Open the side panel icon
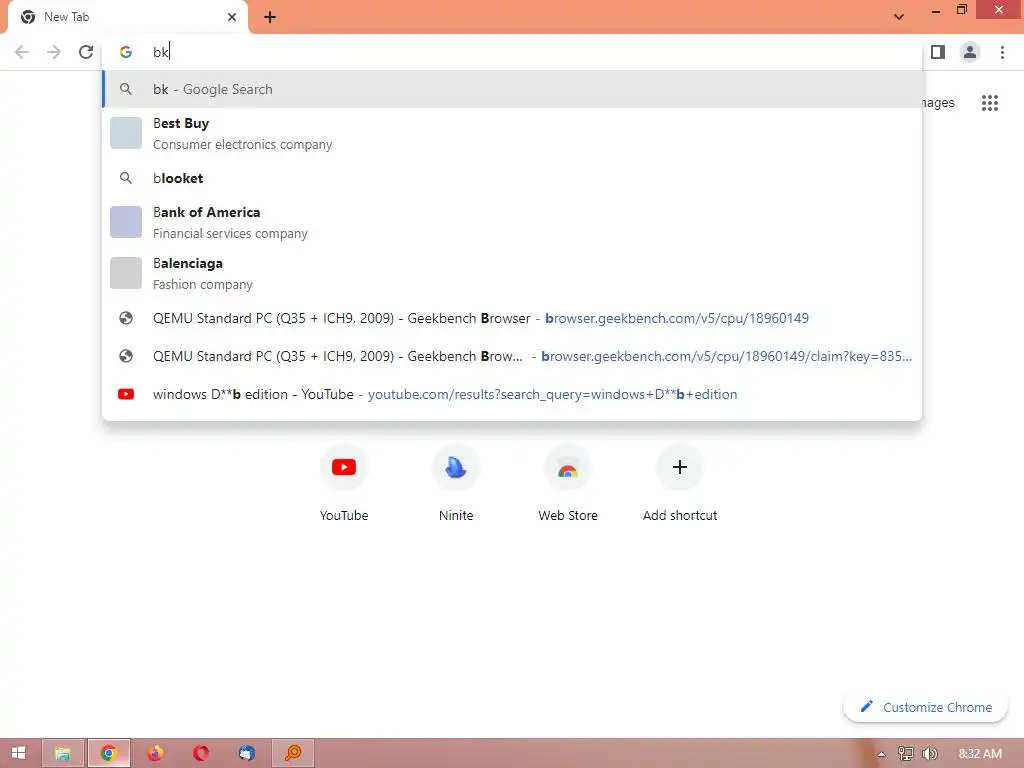This screenshot has height=768, width=1024. point(938,52)
